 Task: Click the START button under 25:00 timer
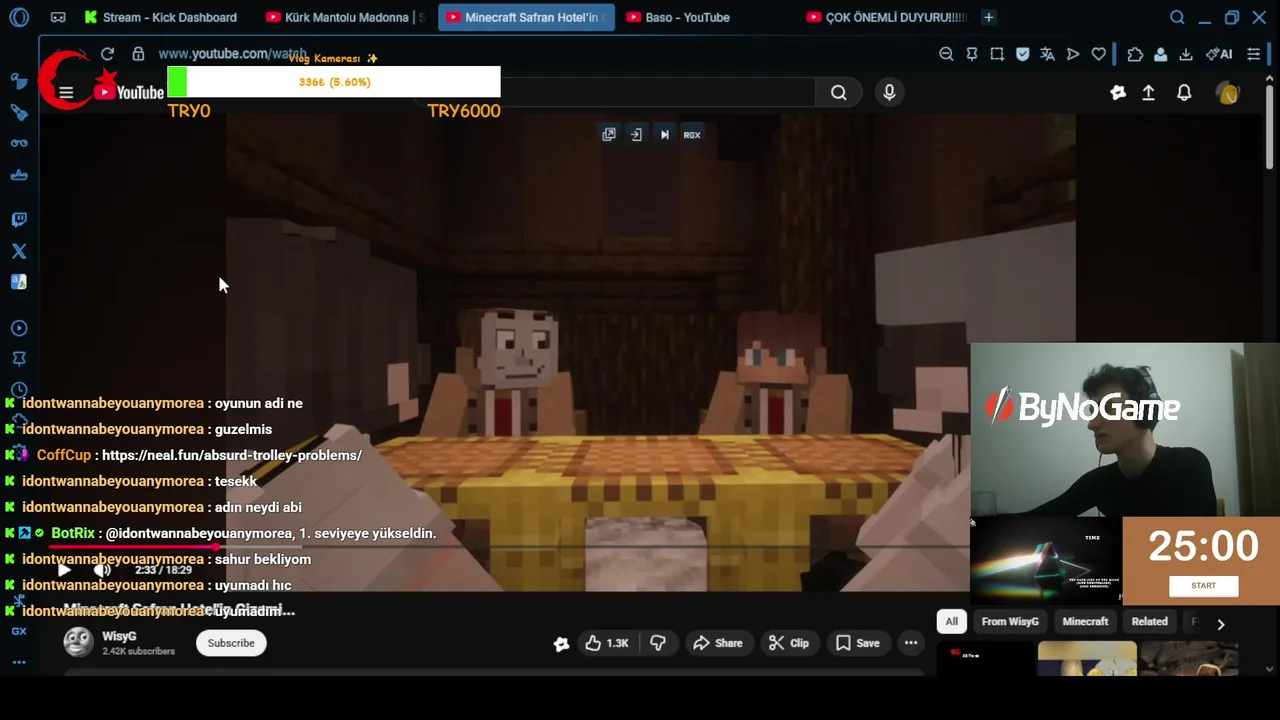pos(1203,586)
